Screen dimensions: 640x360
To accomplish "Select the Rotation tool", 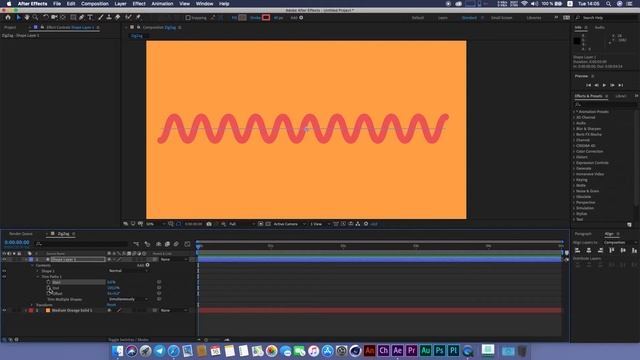I will (45, 18).
